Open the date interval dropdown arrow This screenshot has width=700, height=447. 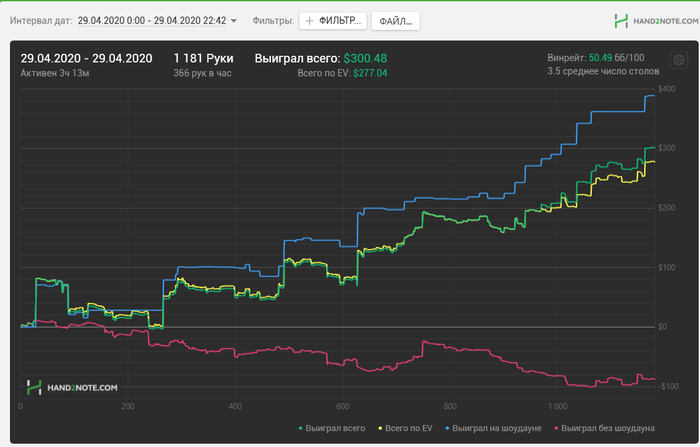[x=233, y=21]
